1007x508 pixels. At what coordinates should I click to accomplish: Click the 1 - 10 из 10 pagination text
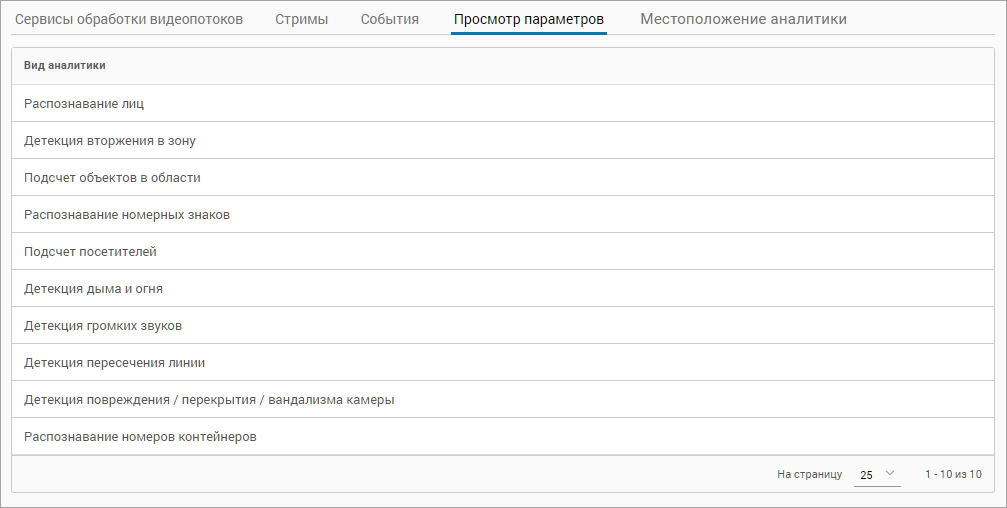click(x=953, y=474)
